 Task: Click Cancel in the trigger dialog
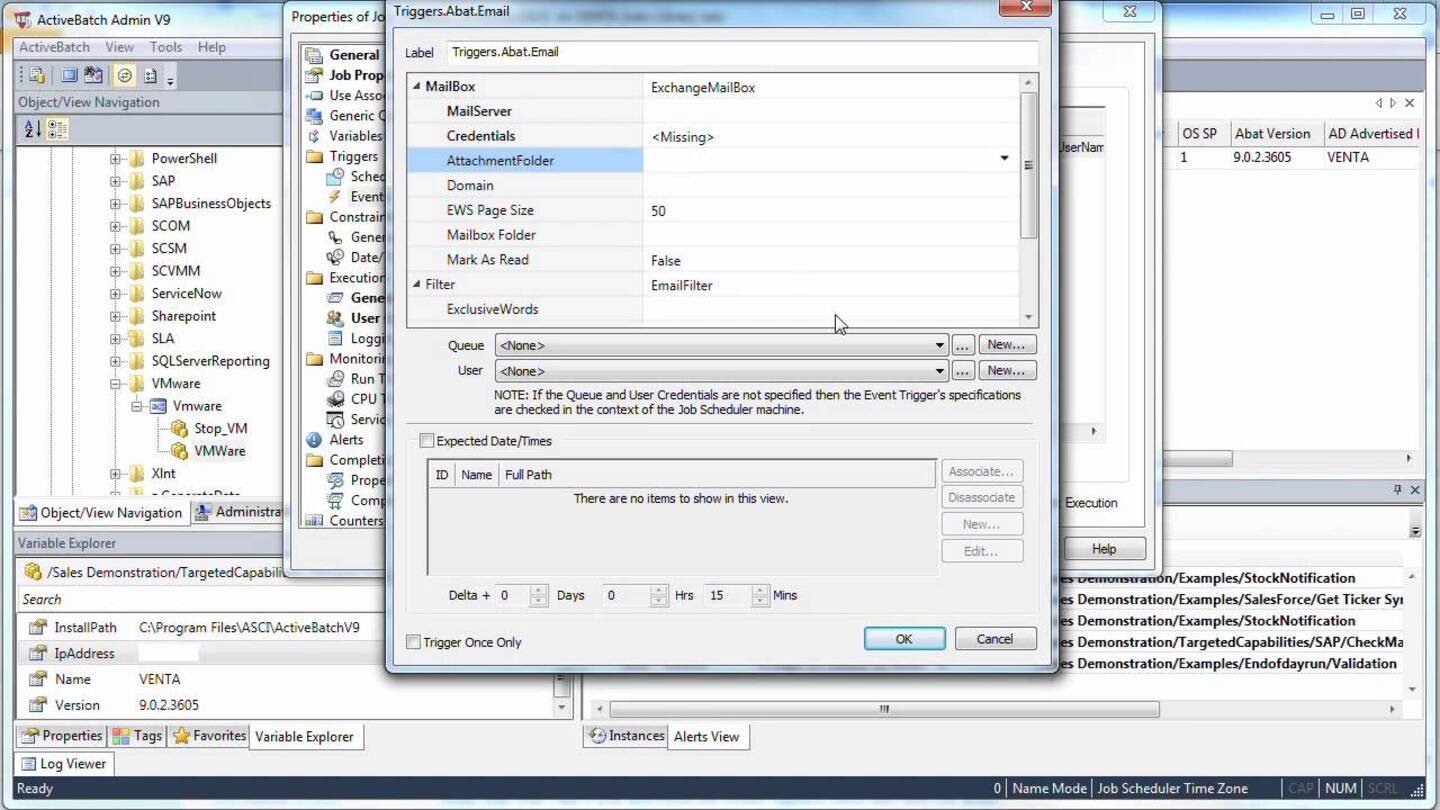[x=995, y=639]
